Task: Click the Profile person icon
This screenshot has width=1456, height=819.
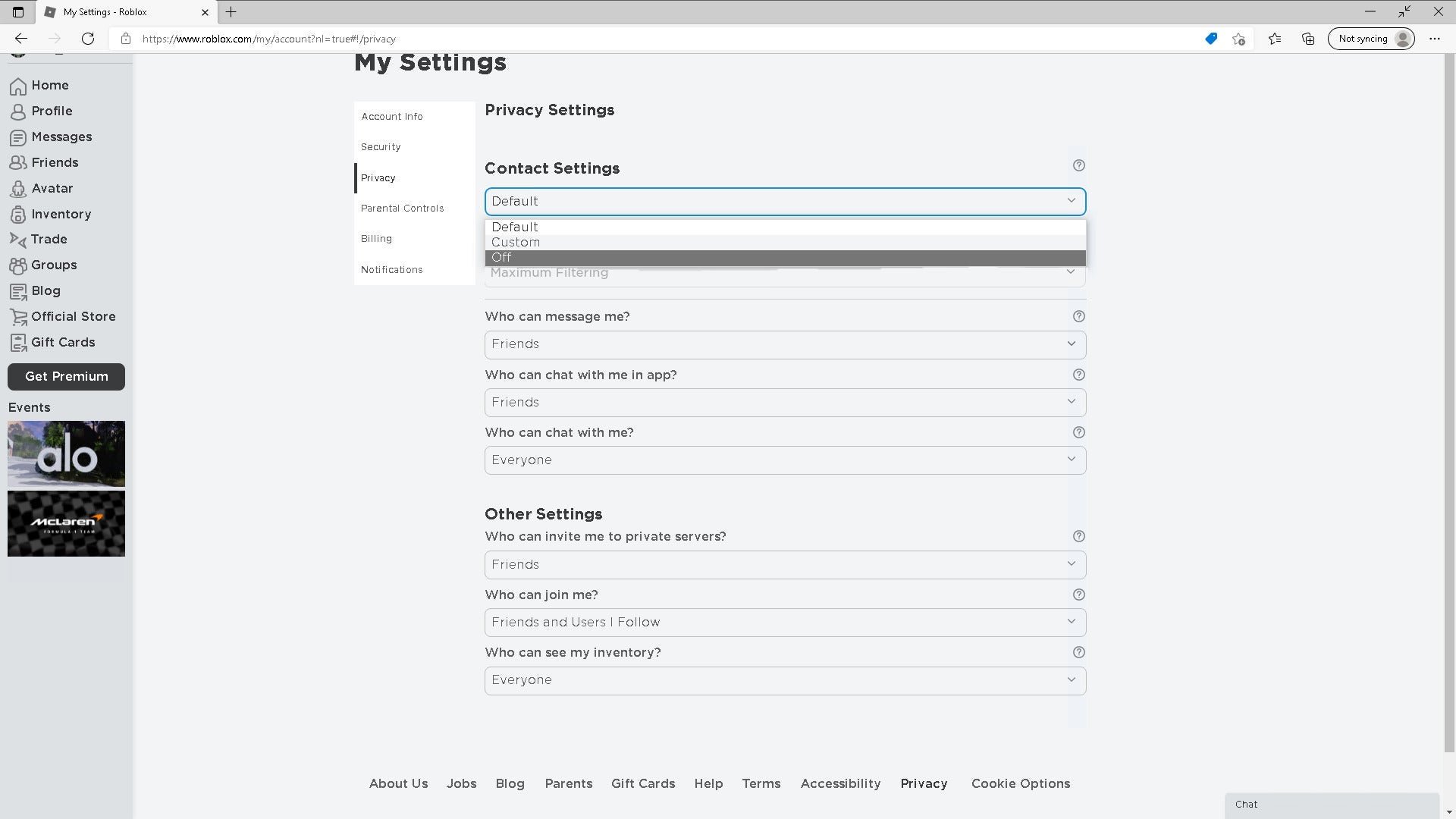Action: click(18, 111)
